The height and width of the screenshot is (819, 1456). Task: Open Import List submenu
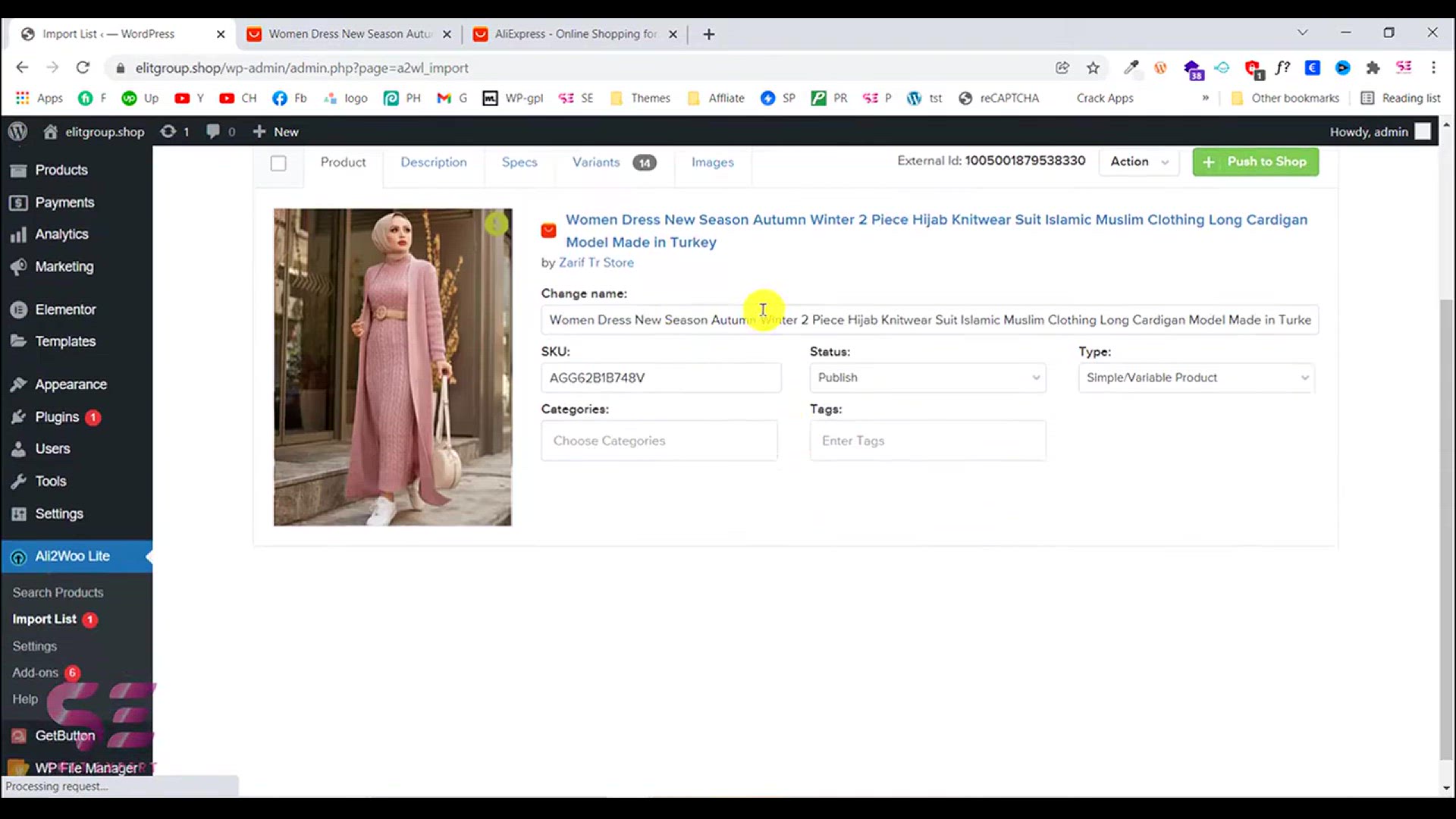(x=45, y=620)
